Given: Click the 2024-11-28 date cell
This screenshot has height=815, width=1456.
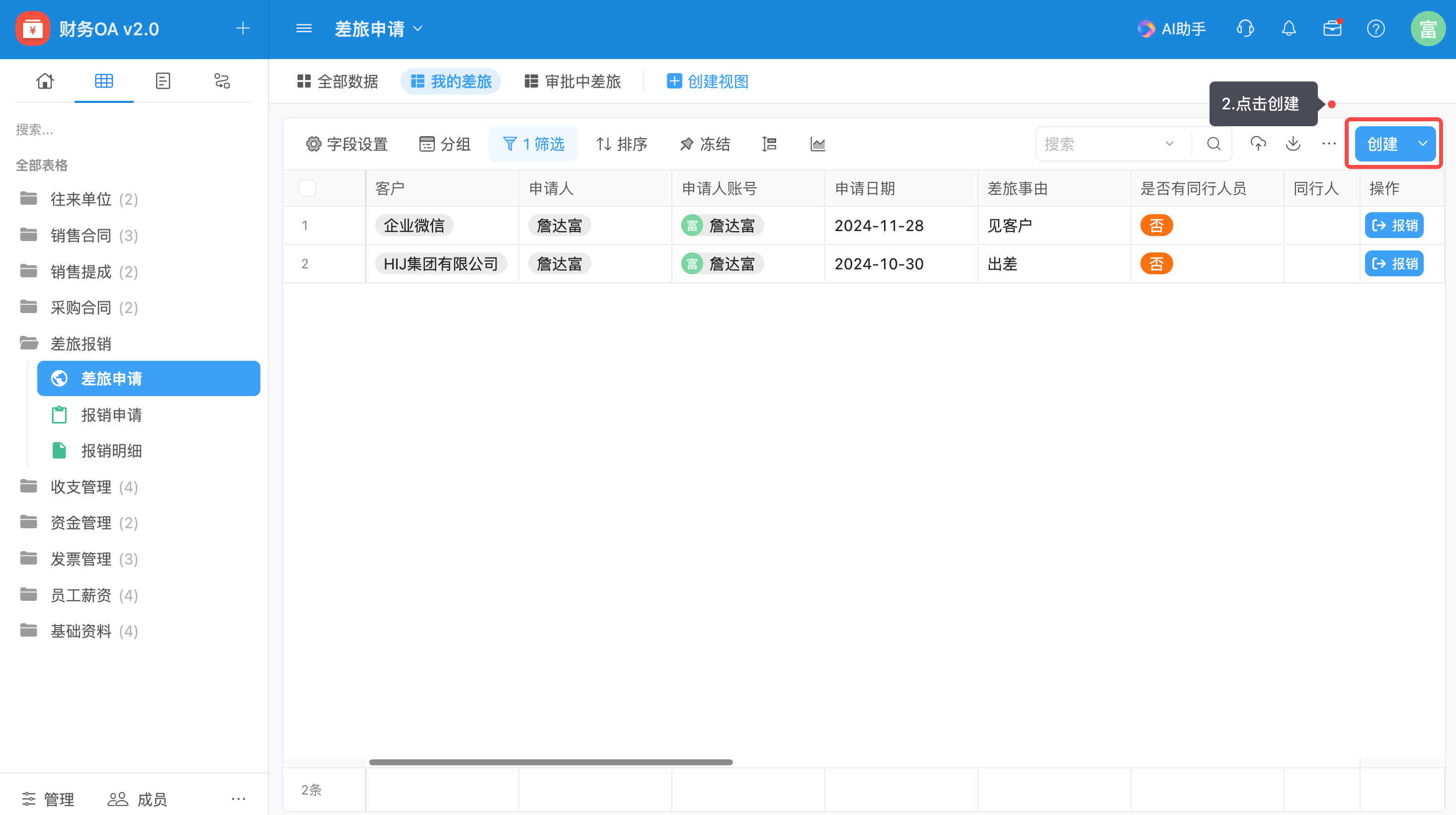Looking at the screenshot, I should [x=901, y=226].
